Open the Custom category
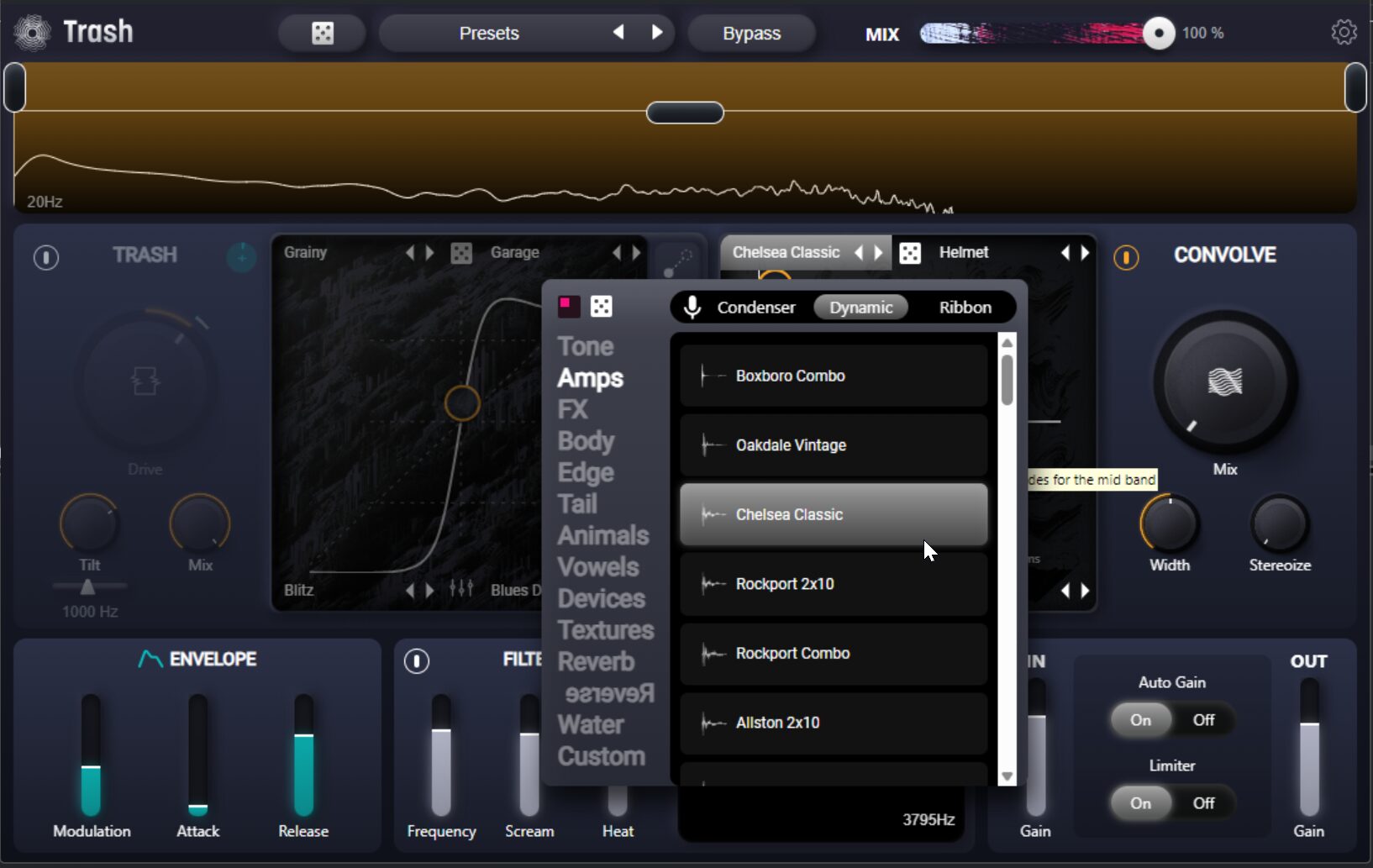The width and height of the screenshot is (1373, 868). (601, 756)
